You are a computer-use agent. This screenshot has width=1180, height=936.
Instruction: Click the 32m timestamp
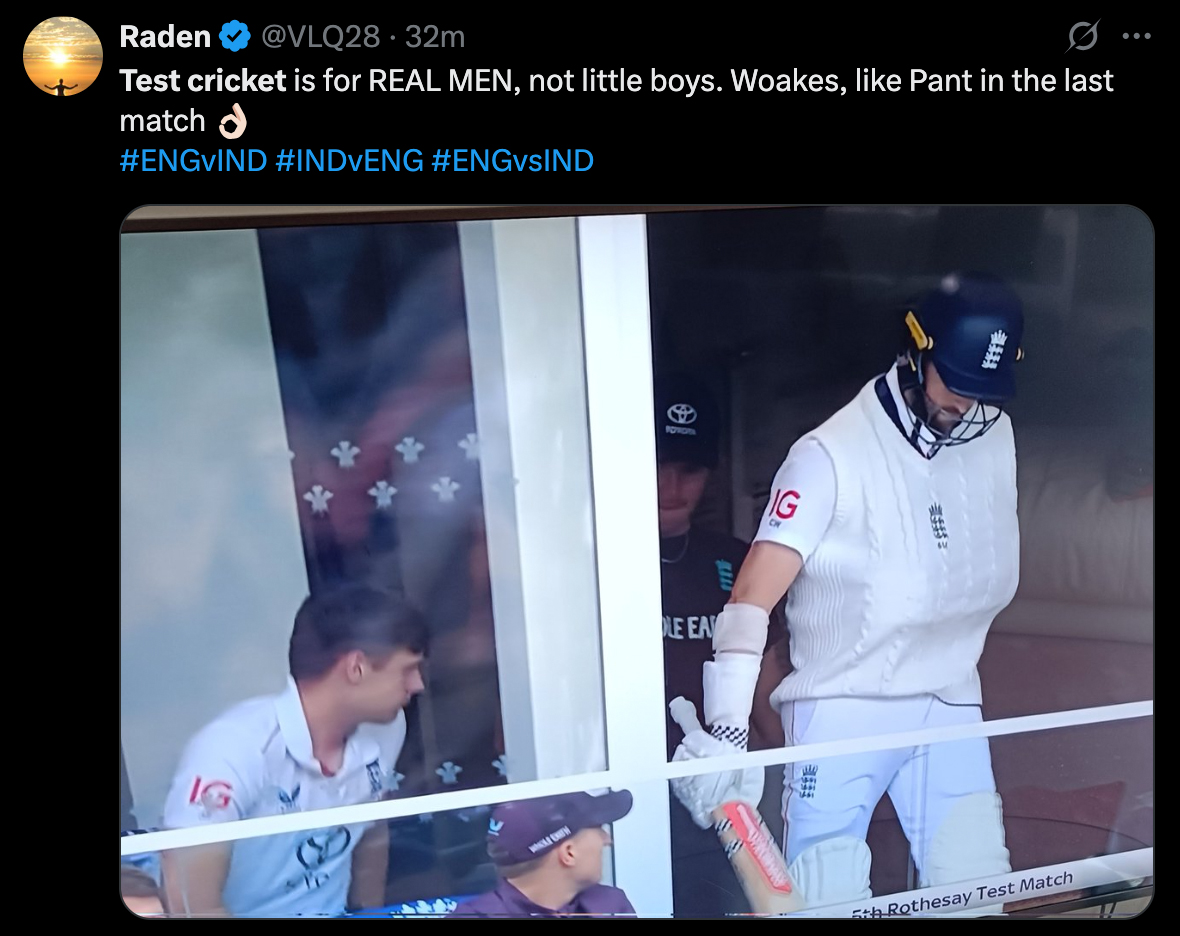[435, 36]
